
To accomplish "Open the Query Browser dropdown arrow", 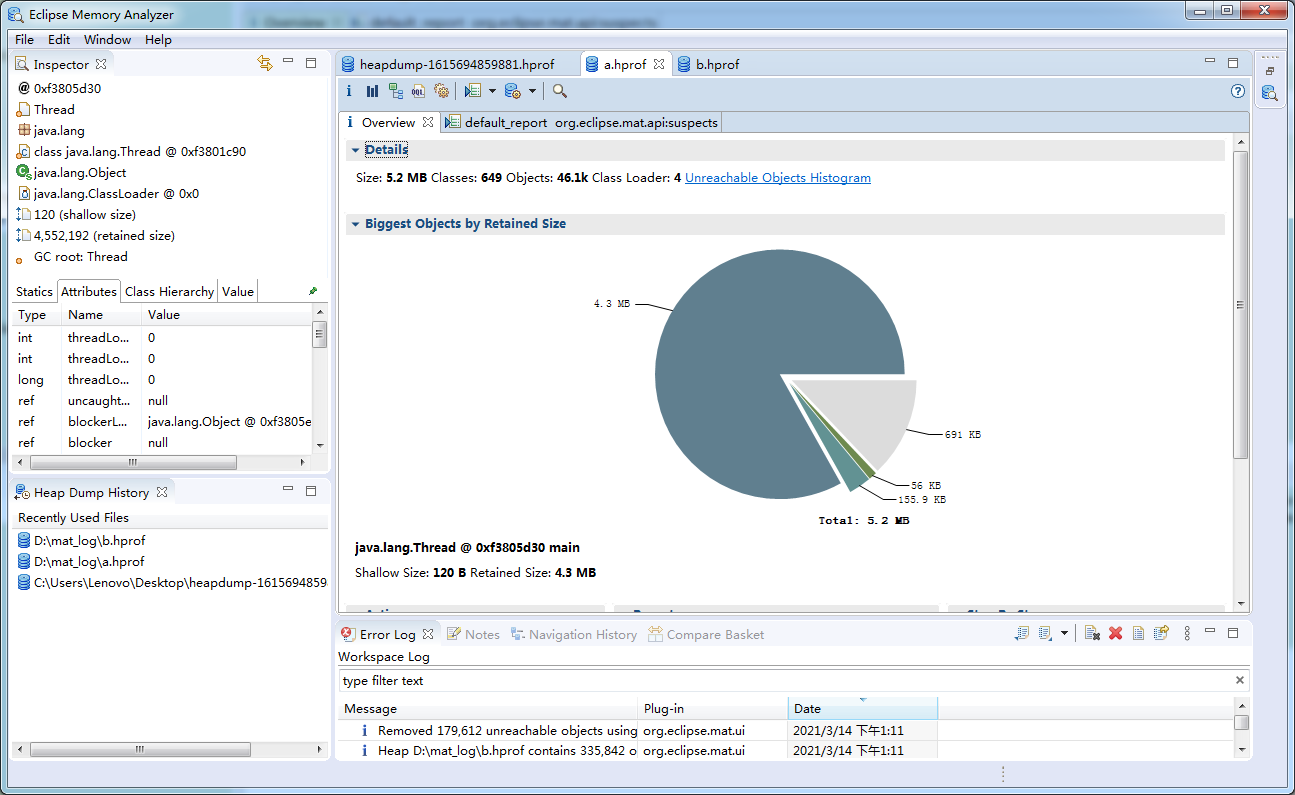I will pos(532,91).
